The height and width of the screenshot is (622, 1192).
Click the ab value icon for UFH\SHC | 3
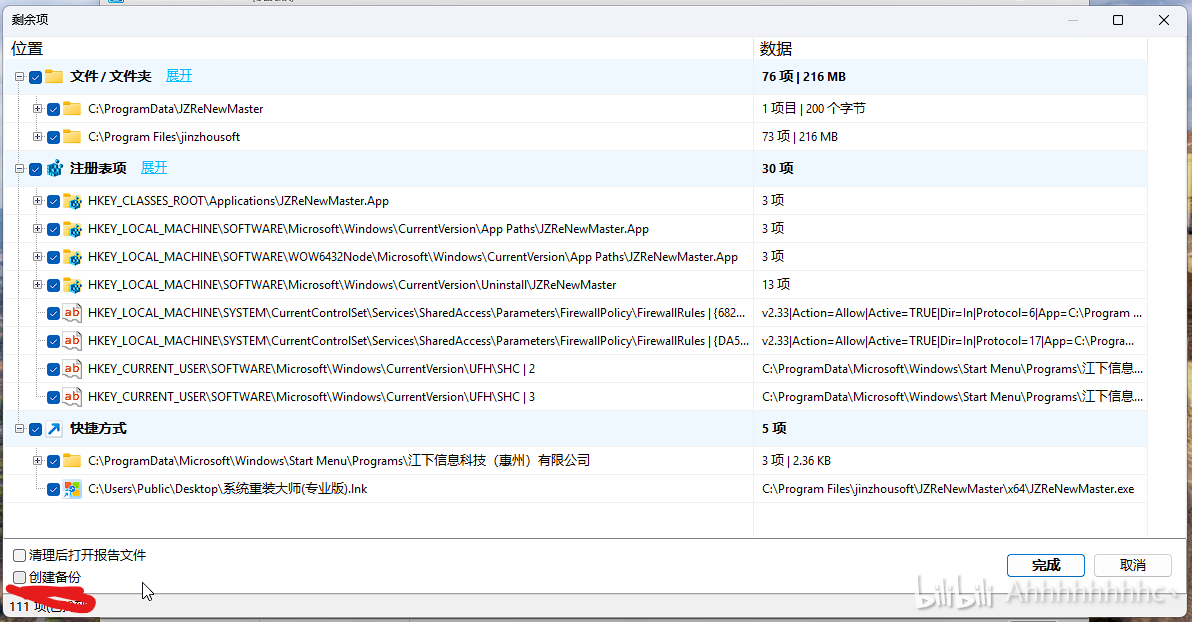pos(72,397)
